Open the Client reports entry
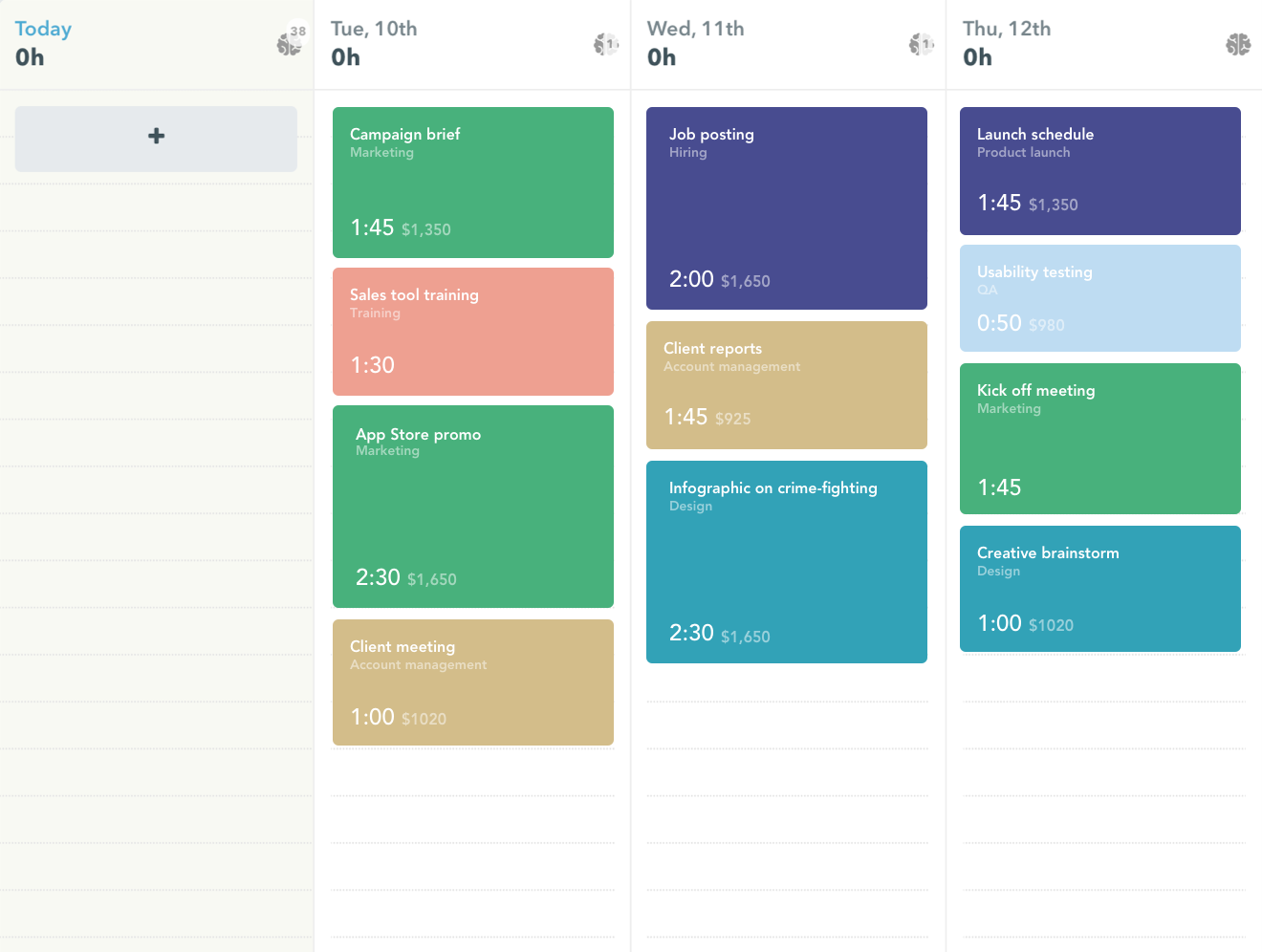The width and height of the screenshot is (1262, 952). pyautogui.click(x=786, y=385)
